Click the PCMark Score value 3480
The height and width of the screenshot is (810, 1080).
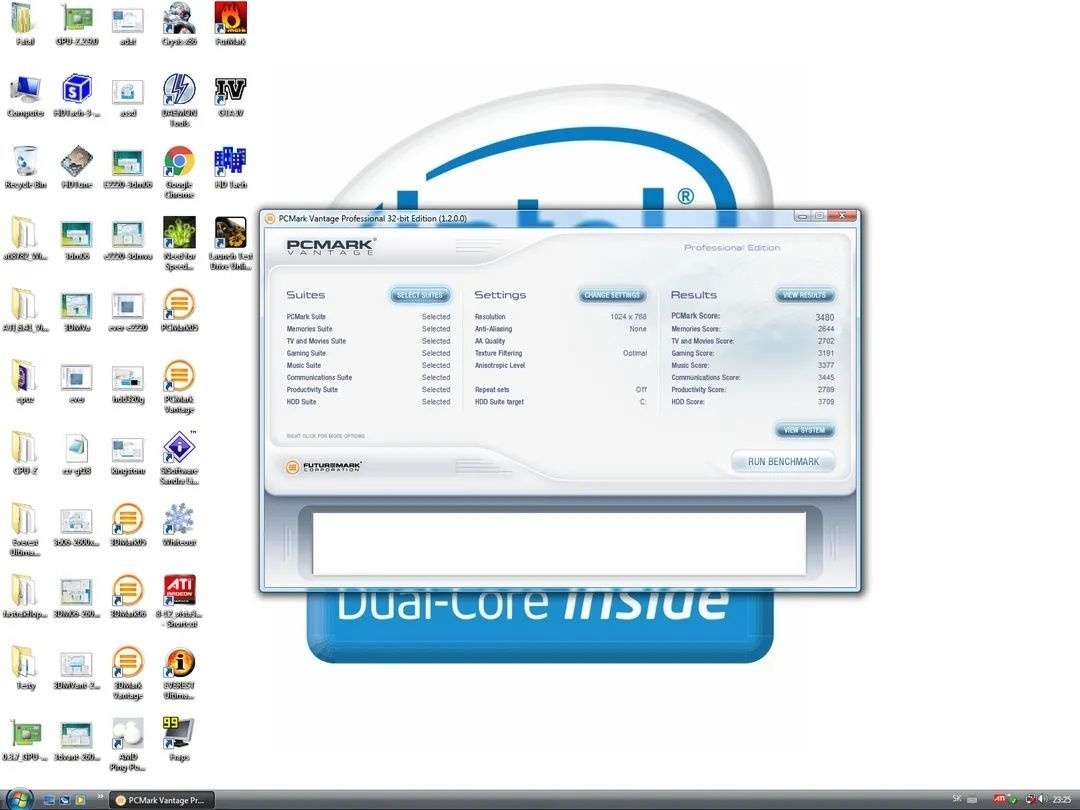824,318
